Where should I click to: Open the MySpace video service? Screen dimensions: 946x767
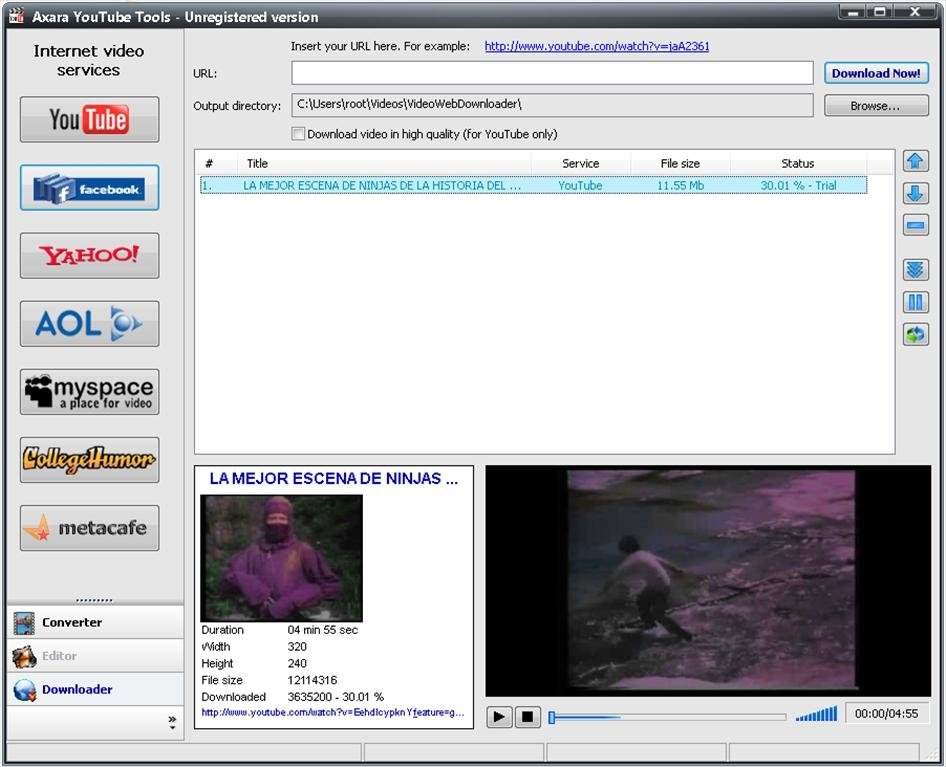click(89, 392)
